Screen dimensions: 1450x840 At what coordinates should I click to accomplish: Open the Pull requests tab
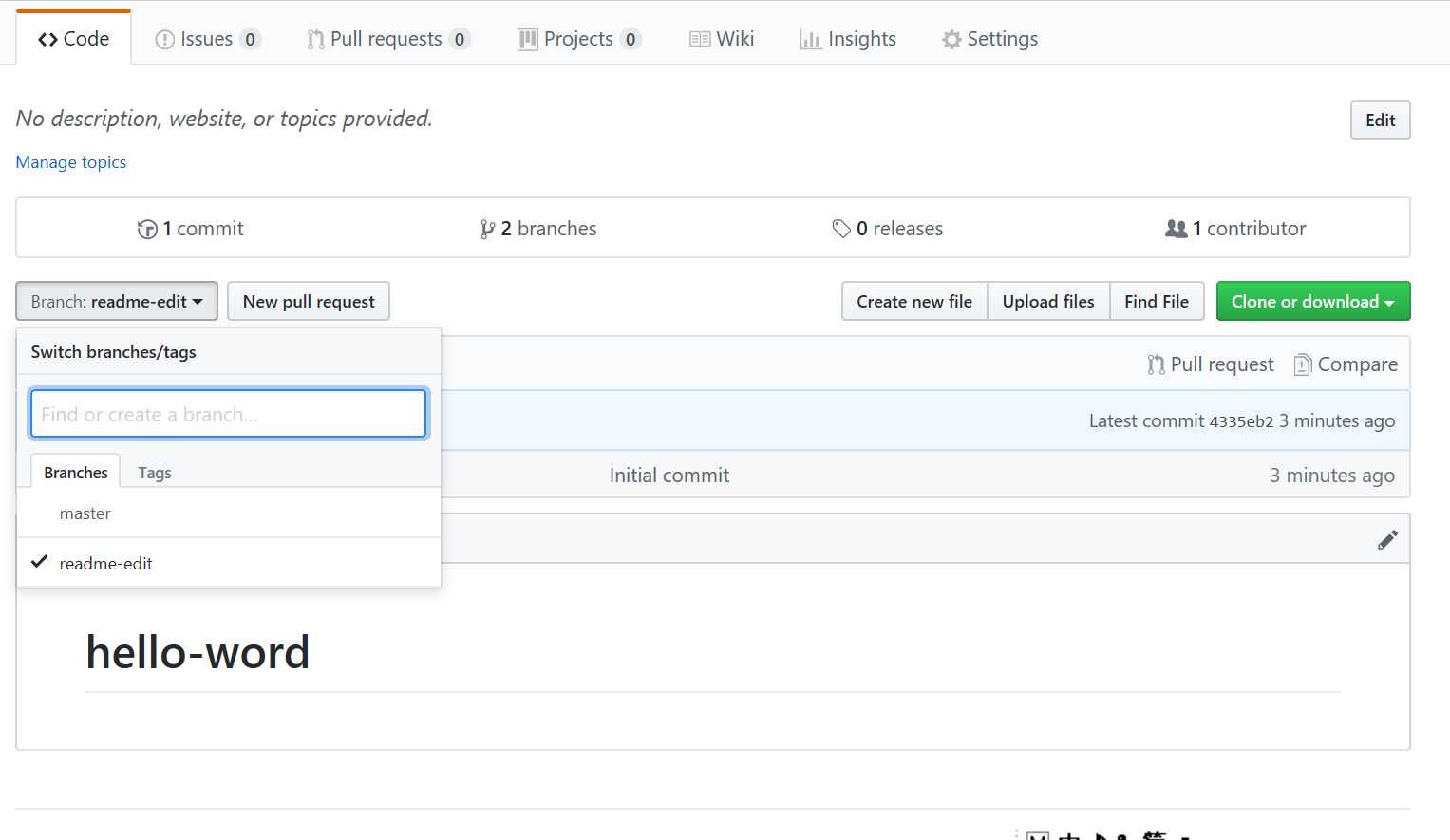[x=387, y=39]
